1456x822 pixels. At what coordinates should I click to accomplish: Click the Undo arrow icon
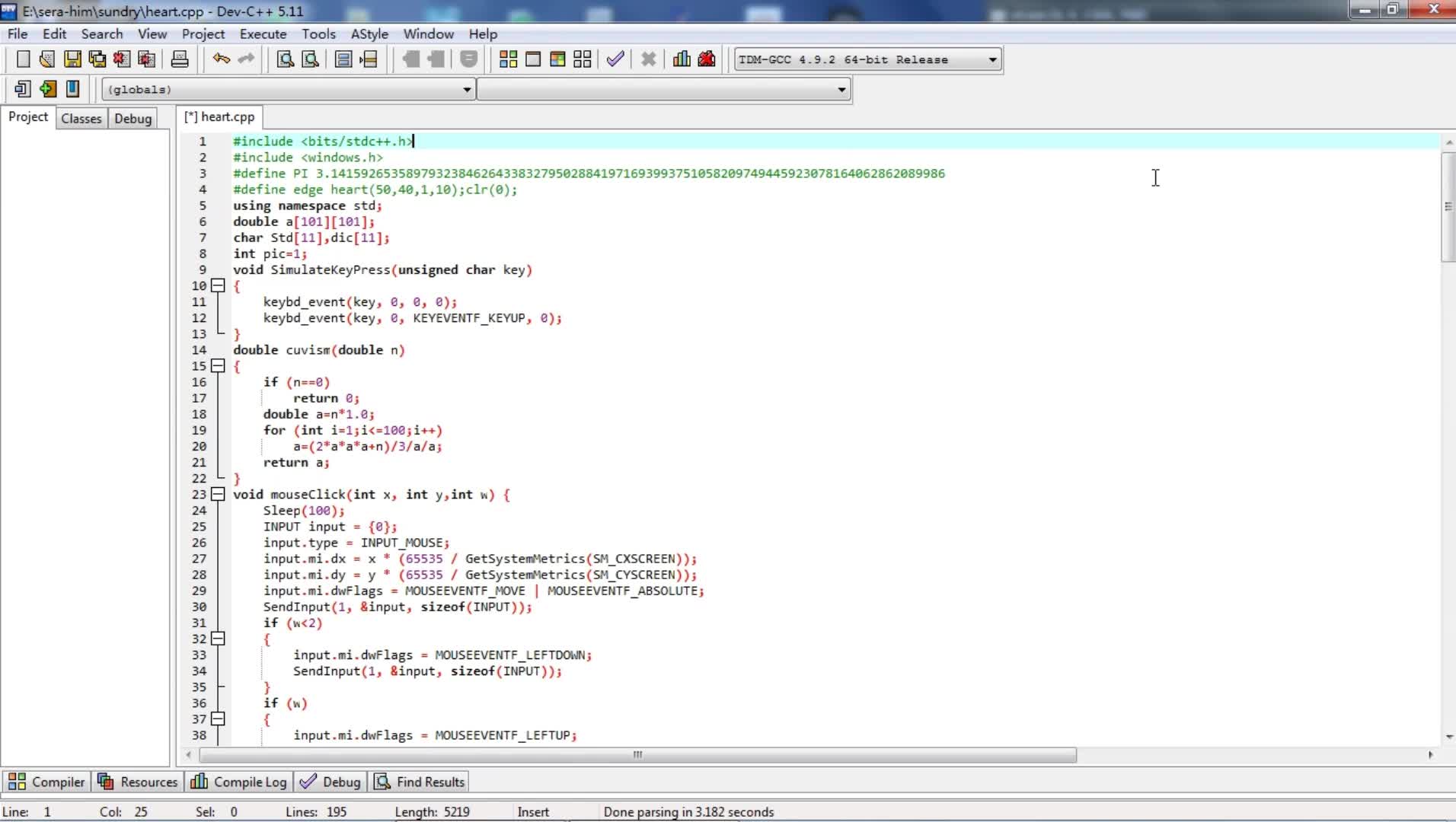click(x=221, y=59)
